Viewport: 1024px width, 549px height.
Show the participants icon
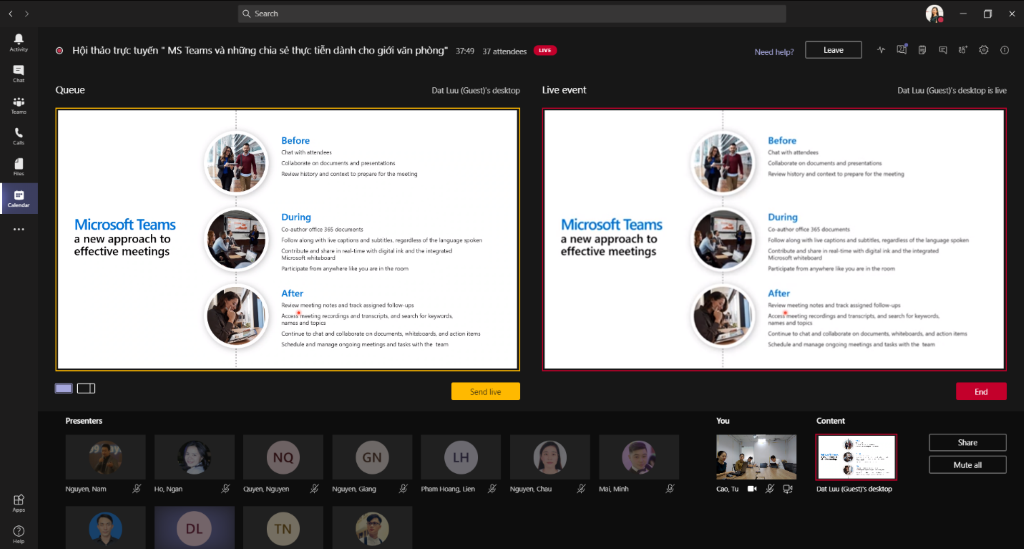click(x=963, y=50)
